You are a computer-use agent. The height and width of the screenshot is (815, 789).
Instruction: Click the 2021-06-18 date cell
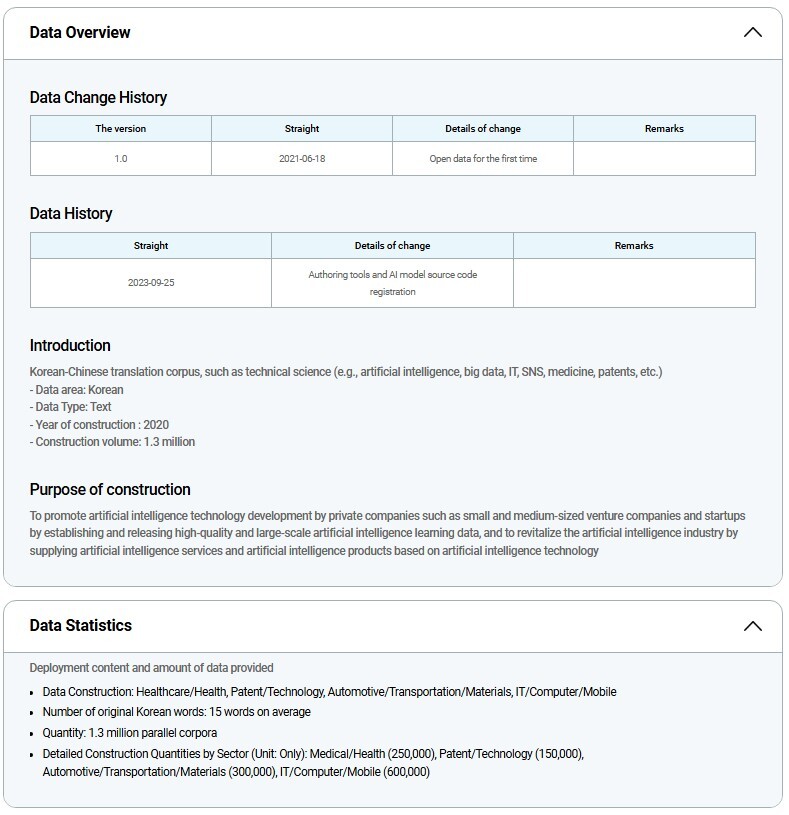pyautogui.click(x=302, y=159)
